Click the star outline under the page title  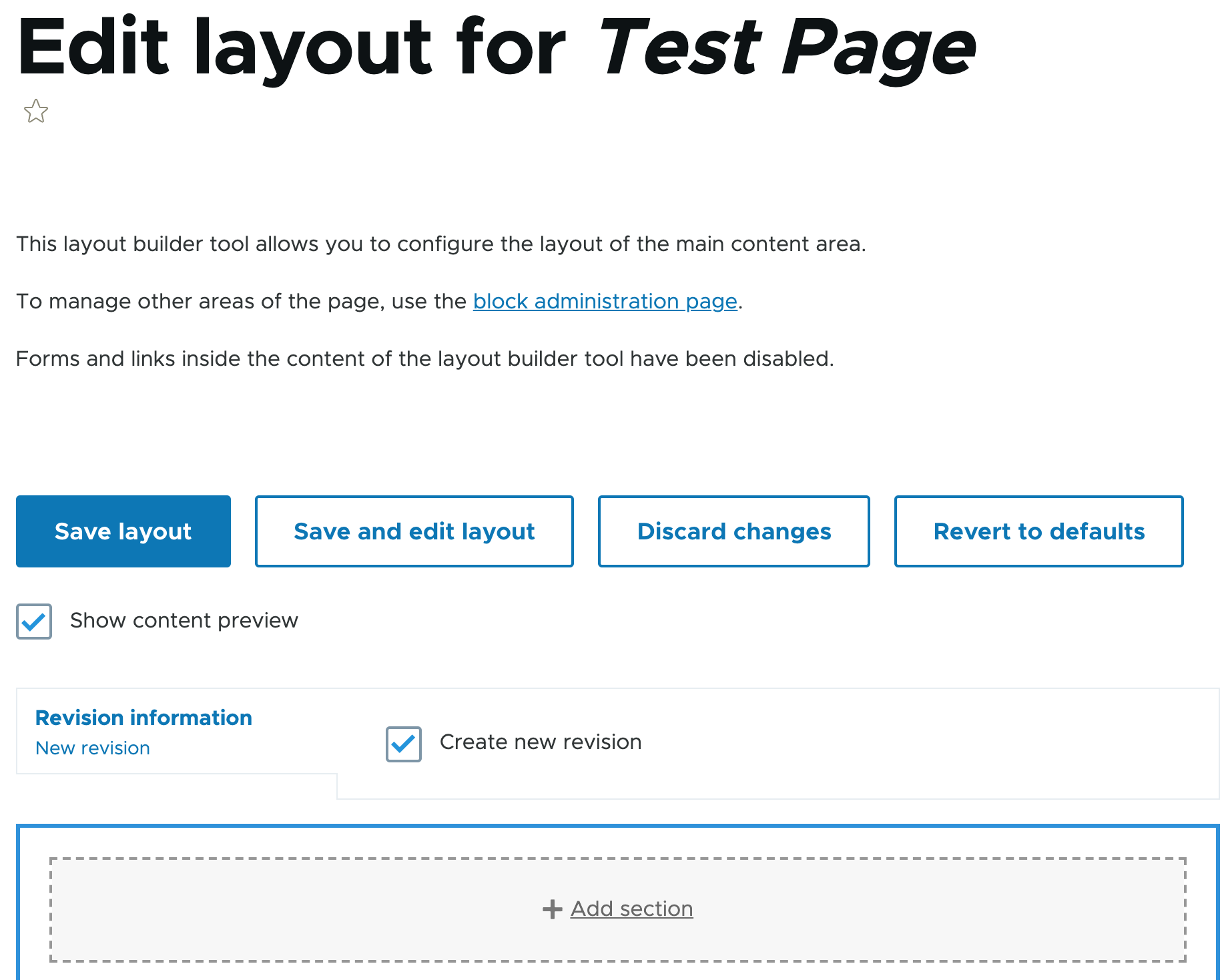pyautogui.click(x=35, y=111)
